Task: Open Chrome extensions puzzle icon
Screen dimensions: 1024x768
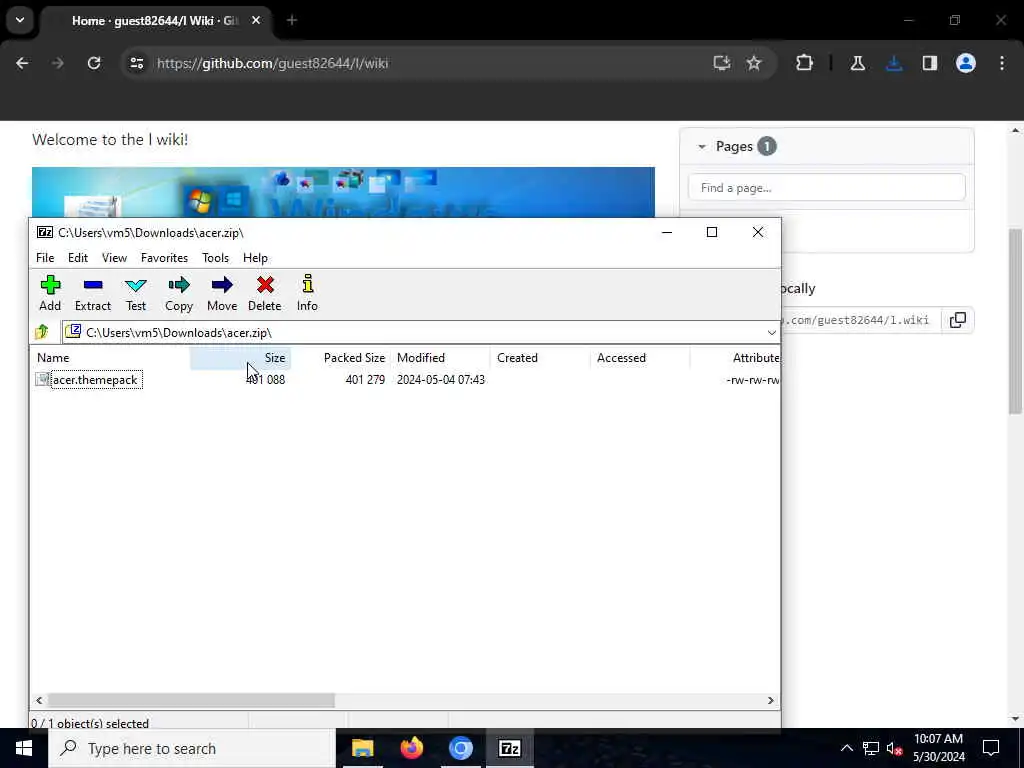Action: [805, 63]
